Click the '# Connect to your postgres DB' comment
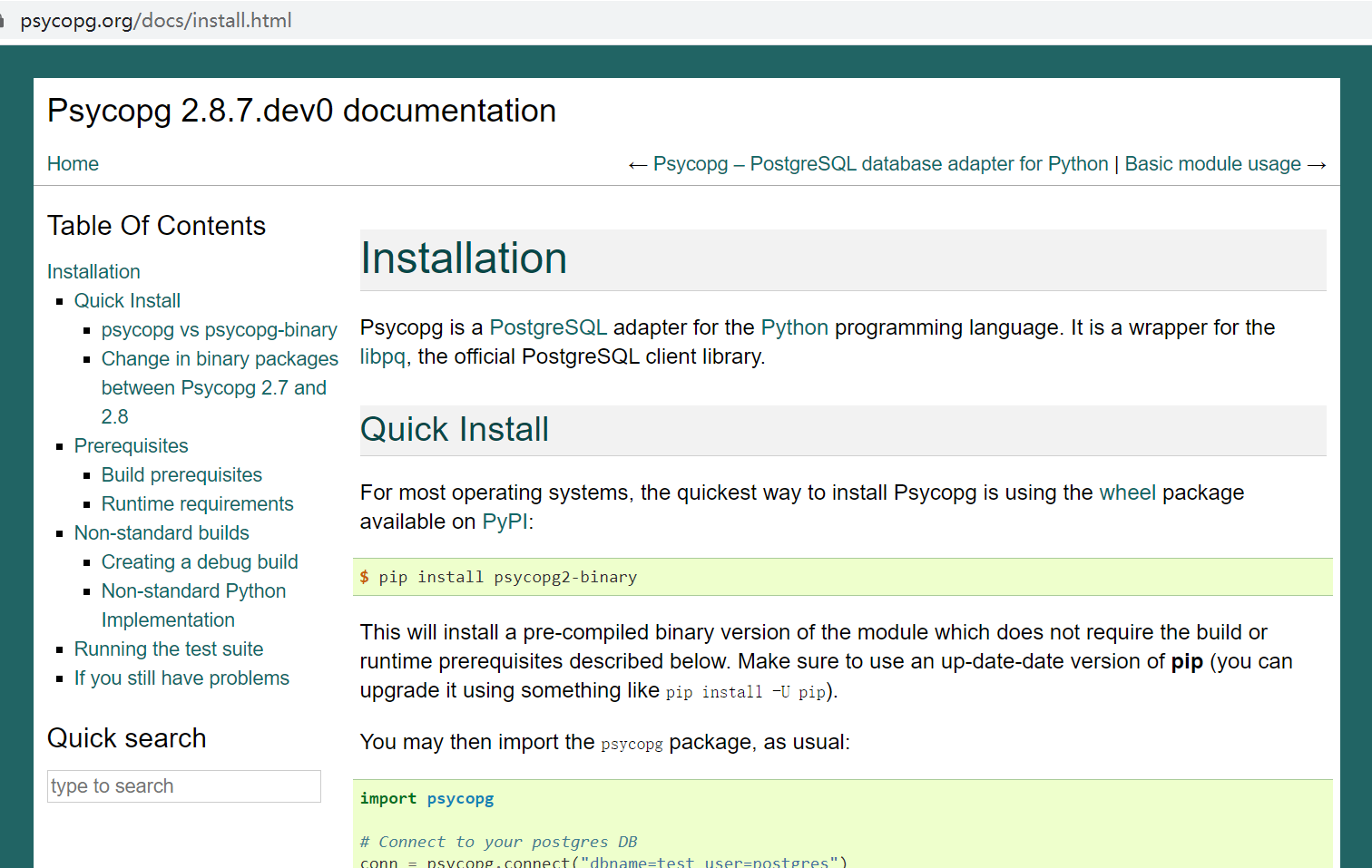The image size is (1372, 868). pyautogui.click(x=499, y=842)
